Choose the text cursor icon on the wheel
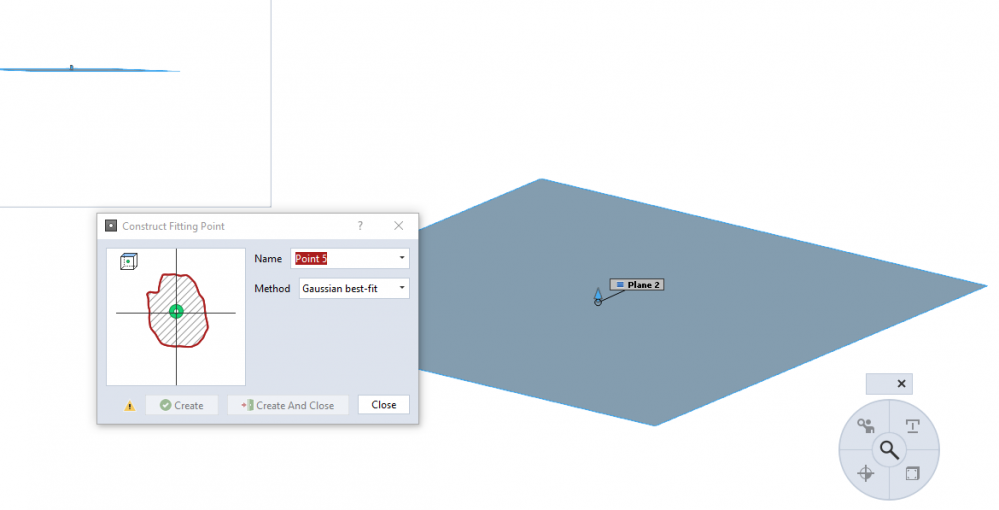This screenshot has height=510, width=999. (912, 426)
